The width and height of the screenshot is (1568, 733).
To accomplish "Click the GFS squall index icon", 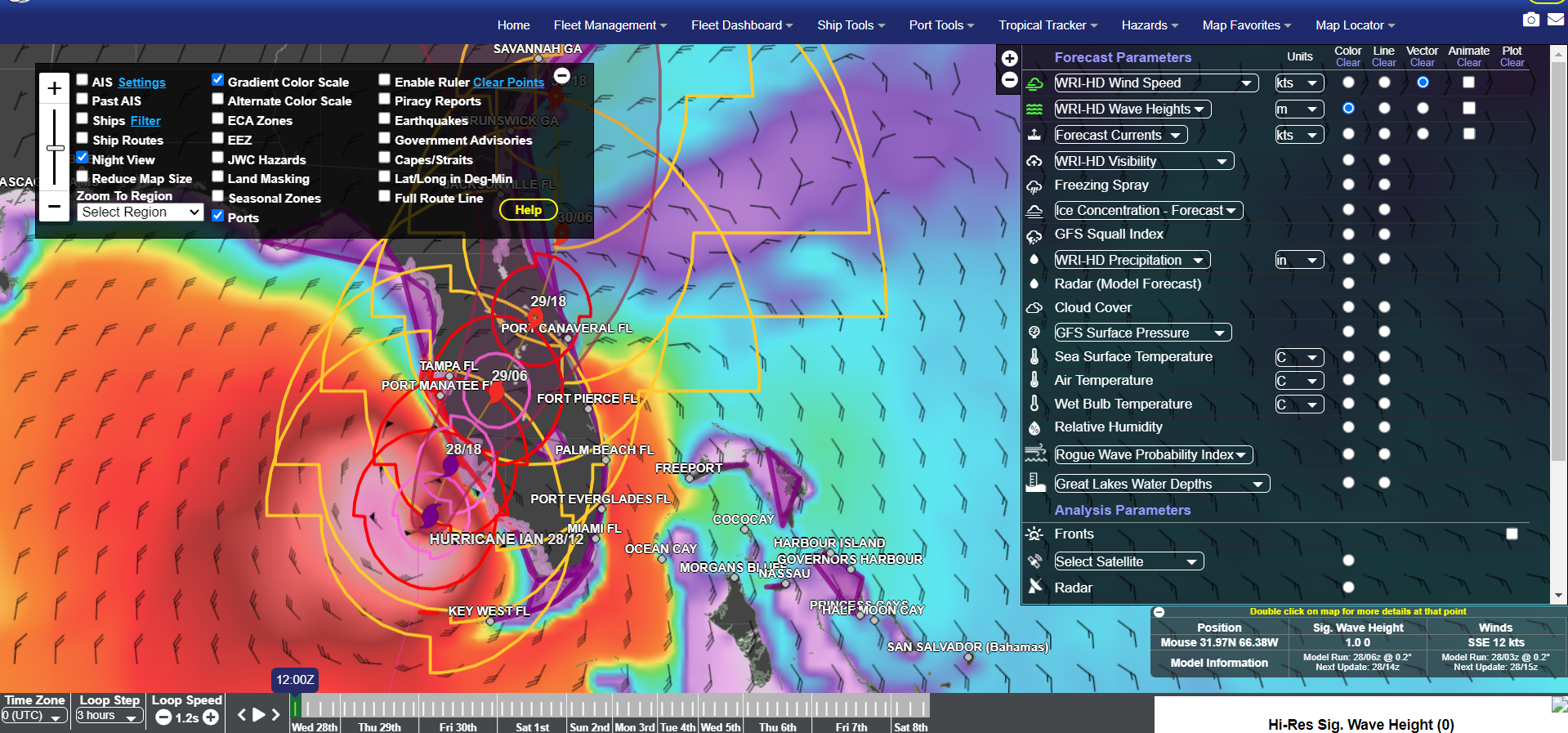I will click(x=1034, y=235).
